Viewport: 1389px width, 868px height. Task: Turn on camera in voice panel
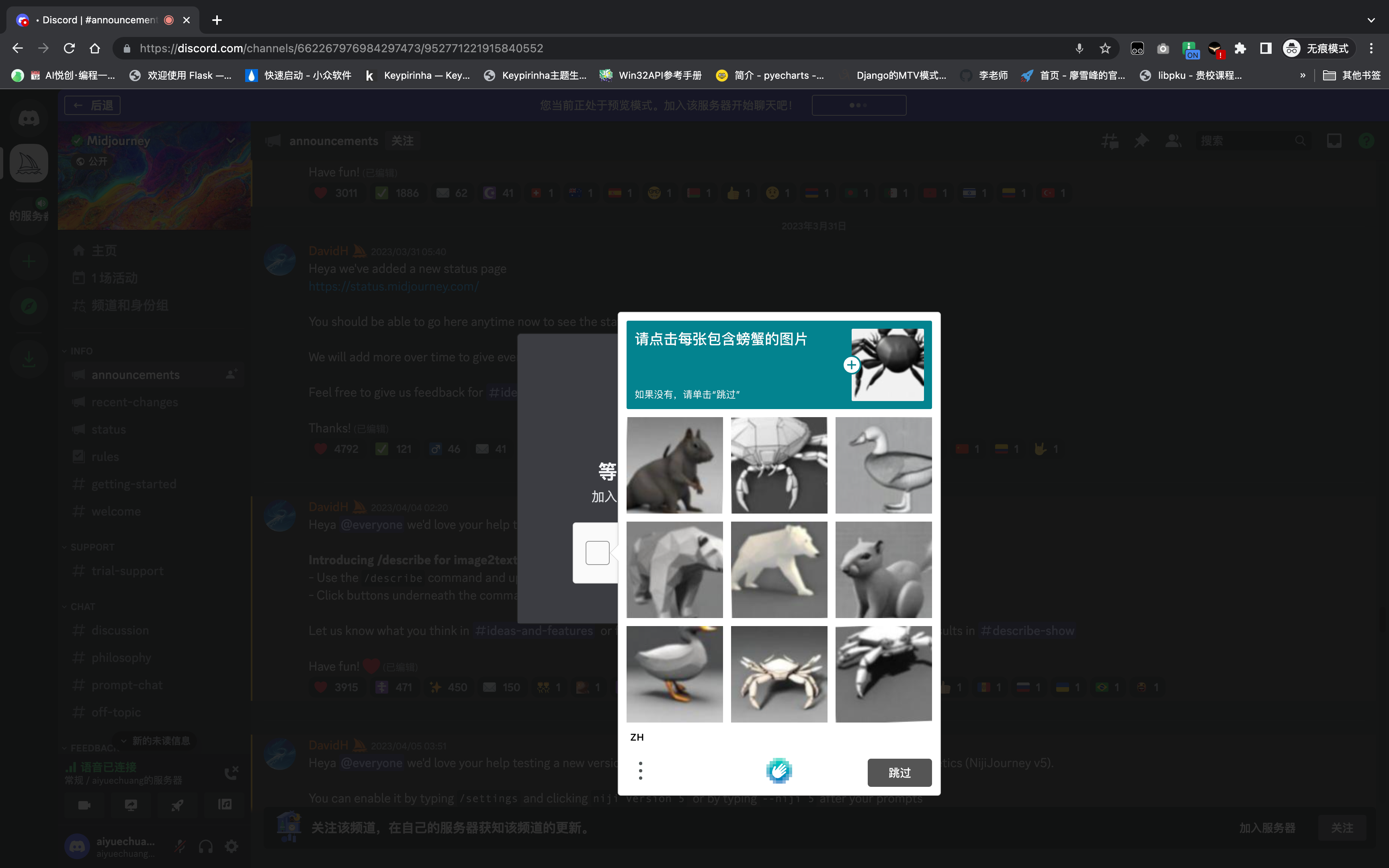[84, 805]
